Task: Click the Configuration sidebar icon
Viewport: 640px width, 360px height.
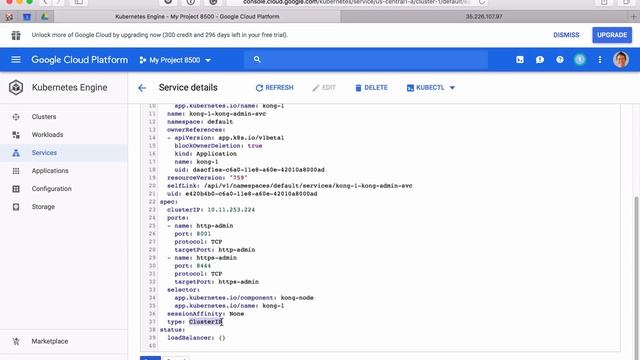Action: (x=16, y=189)
